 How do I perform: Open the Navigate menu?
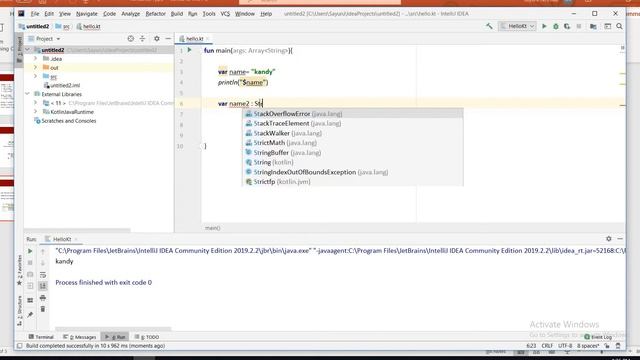87,13
